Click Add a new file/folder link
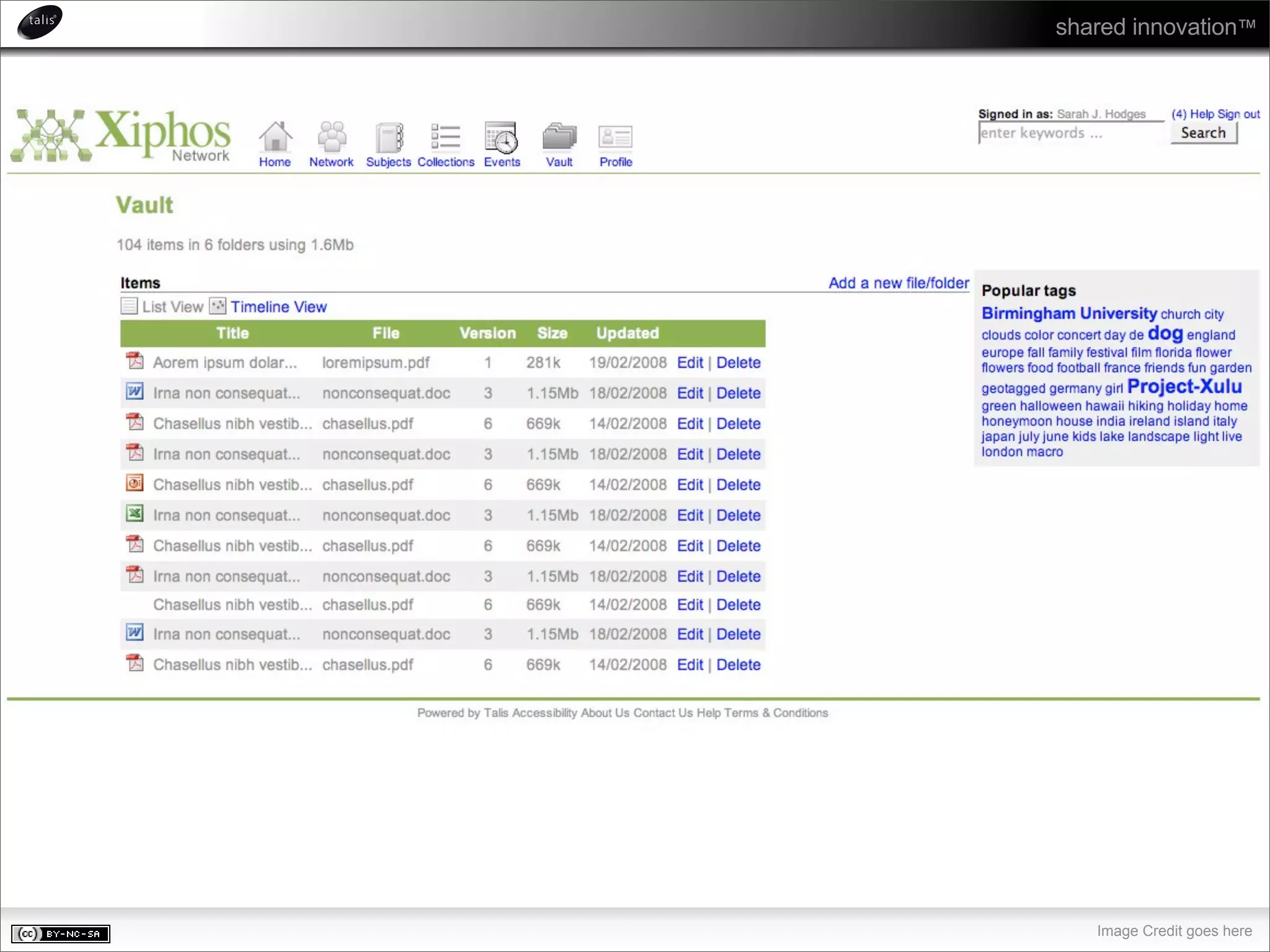This screenshot has height=952, width=1270. point(899,283)
